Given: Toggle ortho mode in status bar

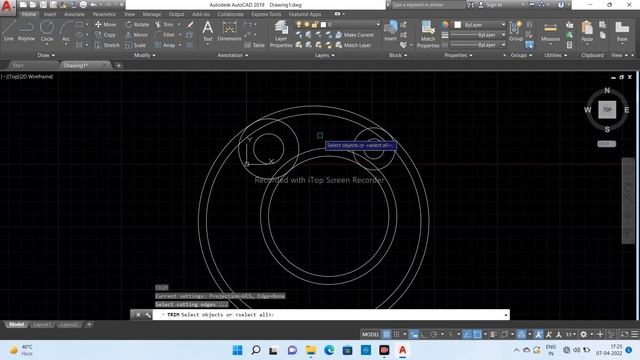Looking at the screenshot, I should click(424, 334).
